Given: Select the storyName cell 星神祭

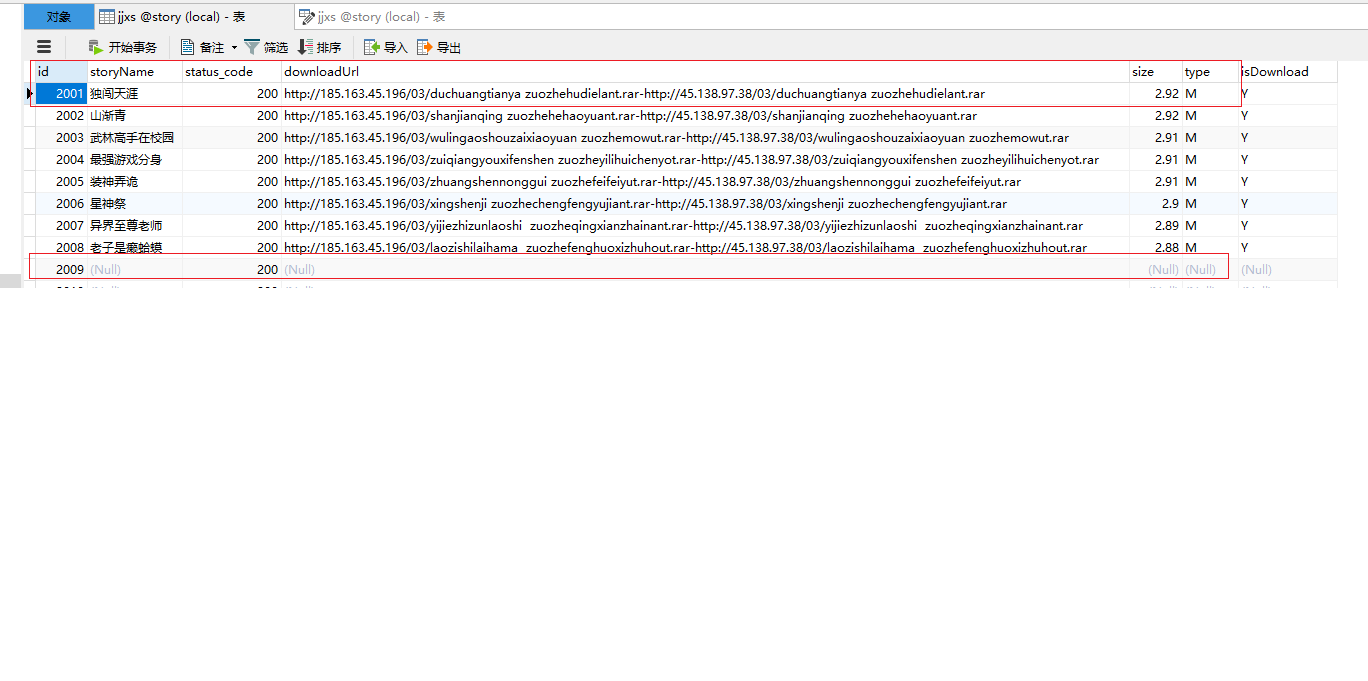Looking at the screenshot, I should [x=134, y=203].
